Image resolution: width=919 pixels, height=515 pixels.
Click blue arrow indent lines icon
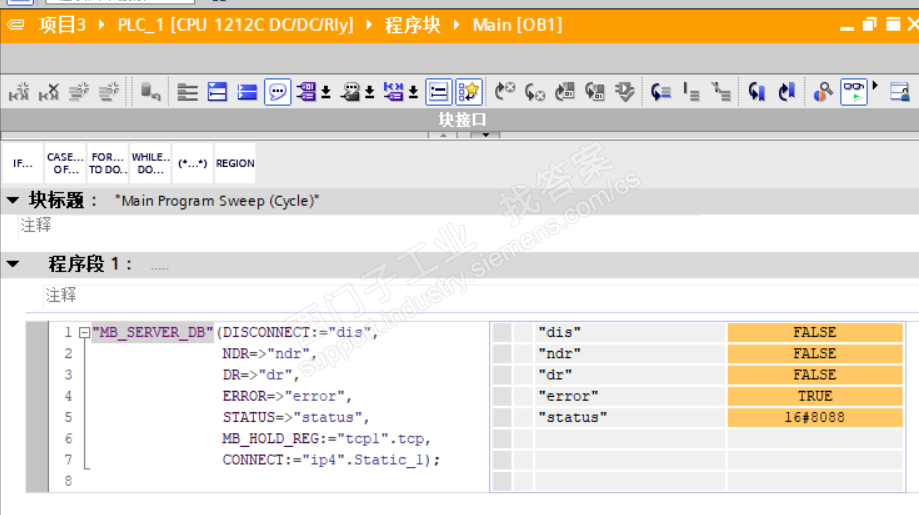[661, 92]
